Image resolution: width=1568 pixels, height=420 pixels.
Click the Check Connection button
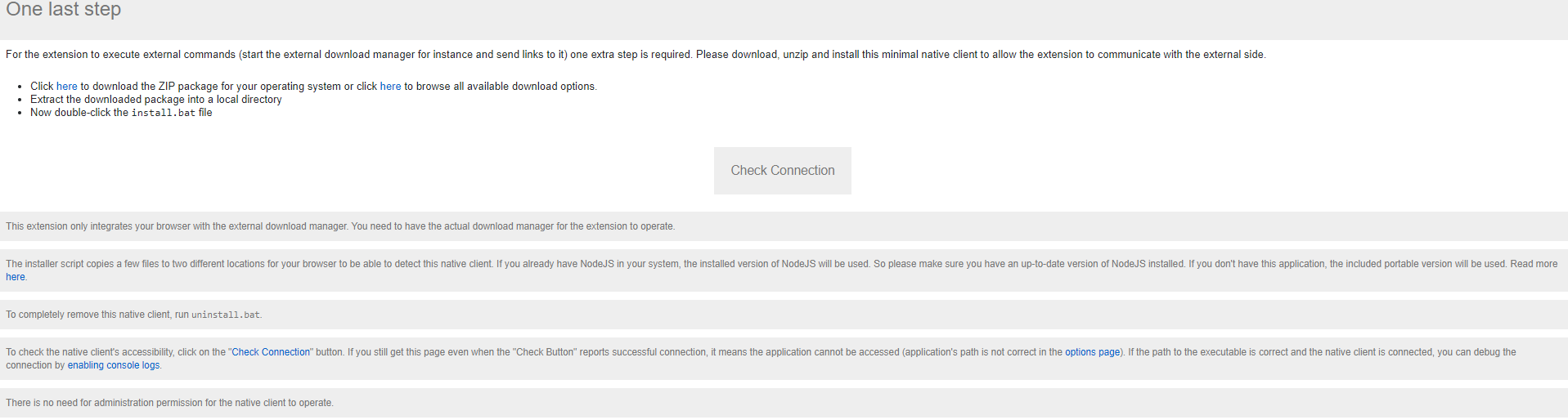click(x=782, y=171)
